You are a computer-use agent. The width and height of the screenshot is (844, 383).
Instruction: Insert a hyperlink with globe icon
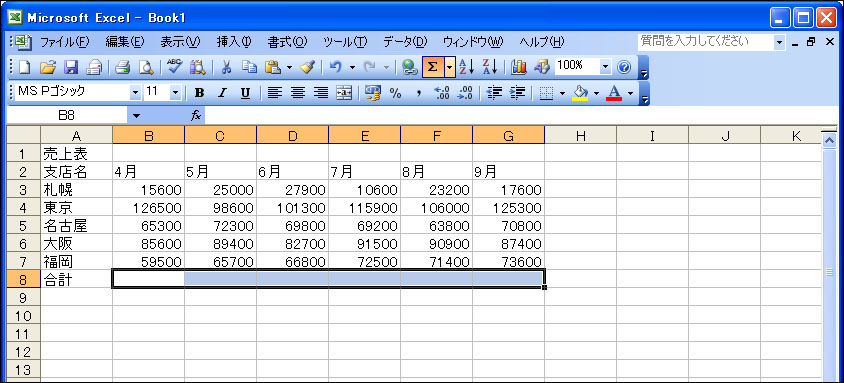(410, 67)
